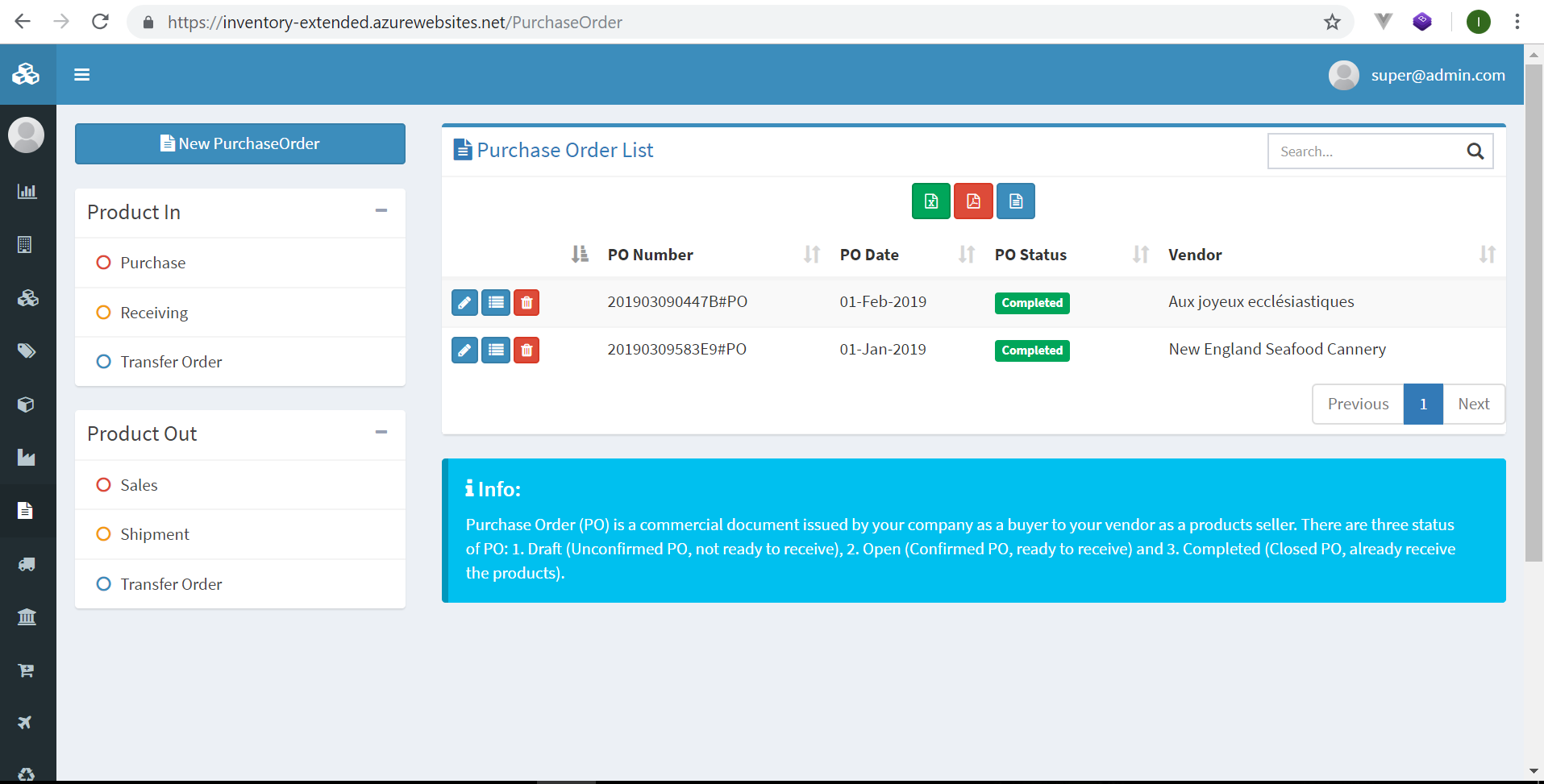Collapse the Product In panel

point(381,210)
